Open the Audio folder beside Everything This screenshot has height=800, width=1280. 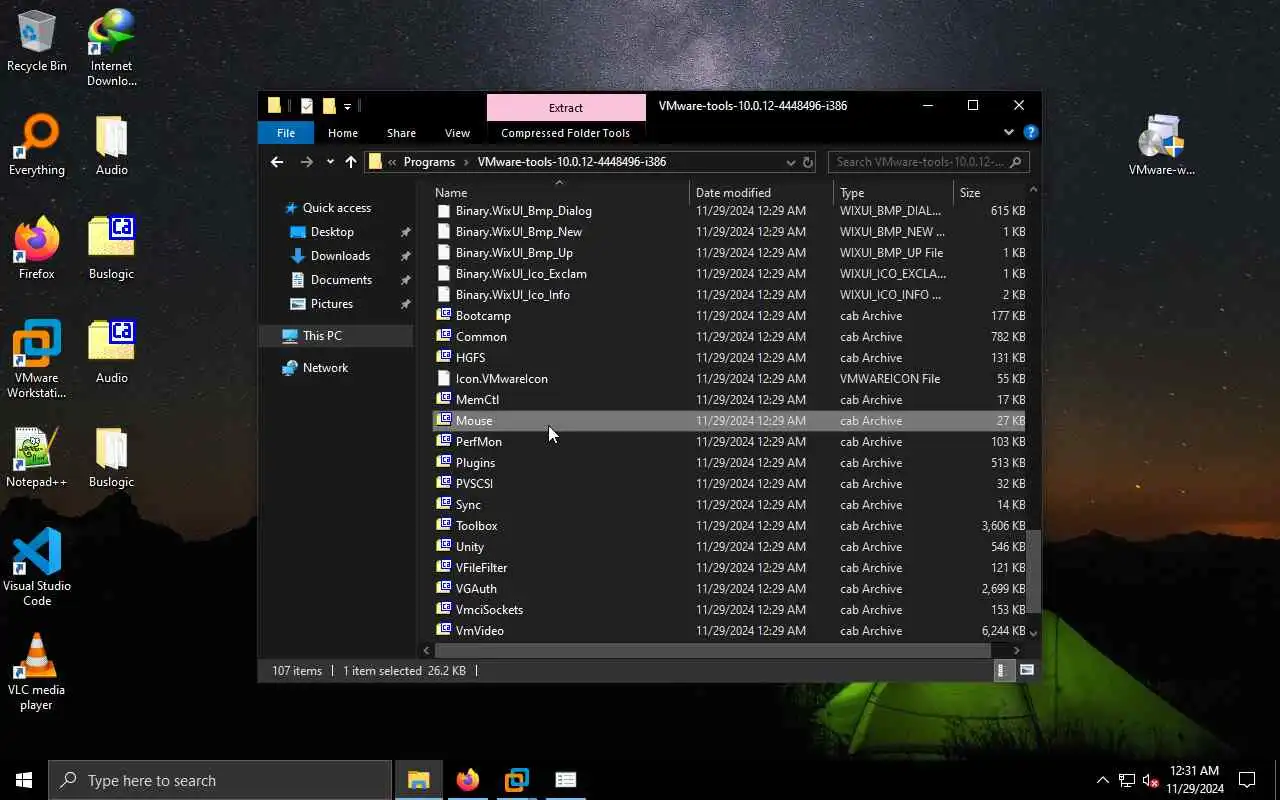point(111,145)
